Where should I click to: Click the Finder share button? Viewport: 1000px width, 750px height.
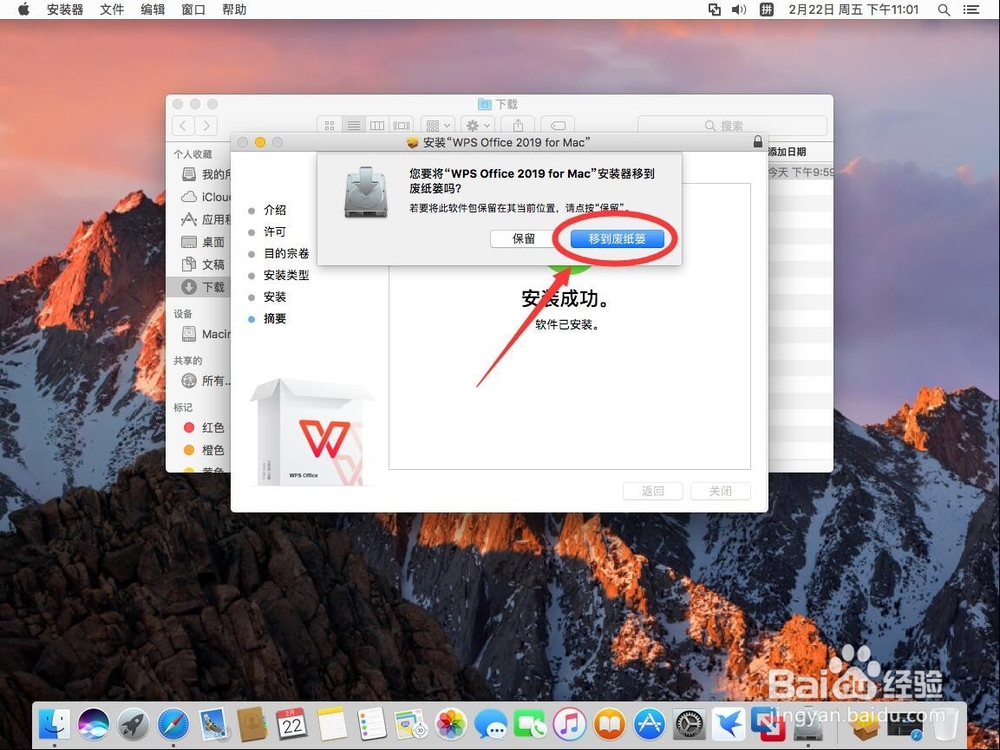[518, 125]
